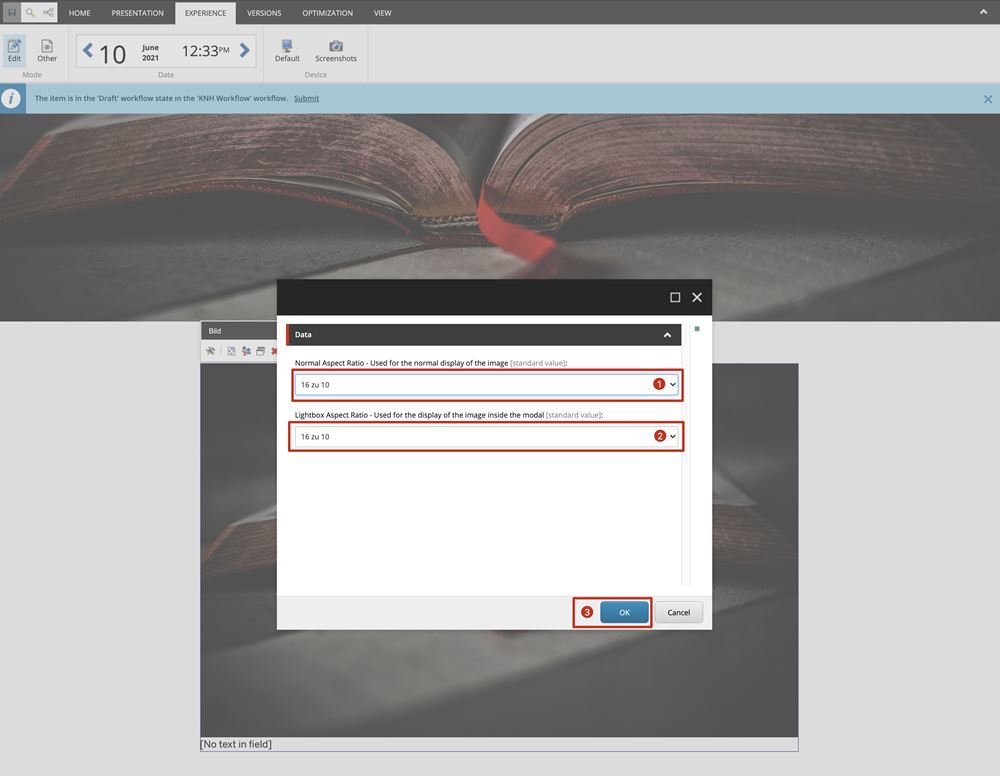Open Screenshots camera tool
Viewport: 1000px width, 776px height.
[x=336, y=50]
